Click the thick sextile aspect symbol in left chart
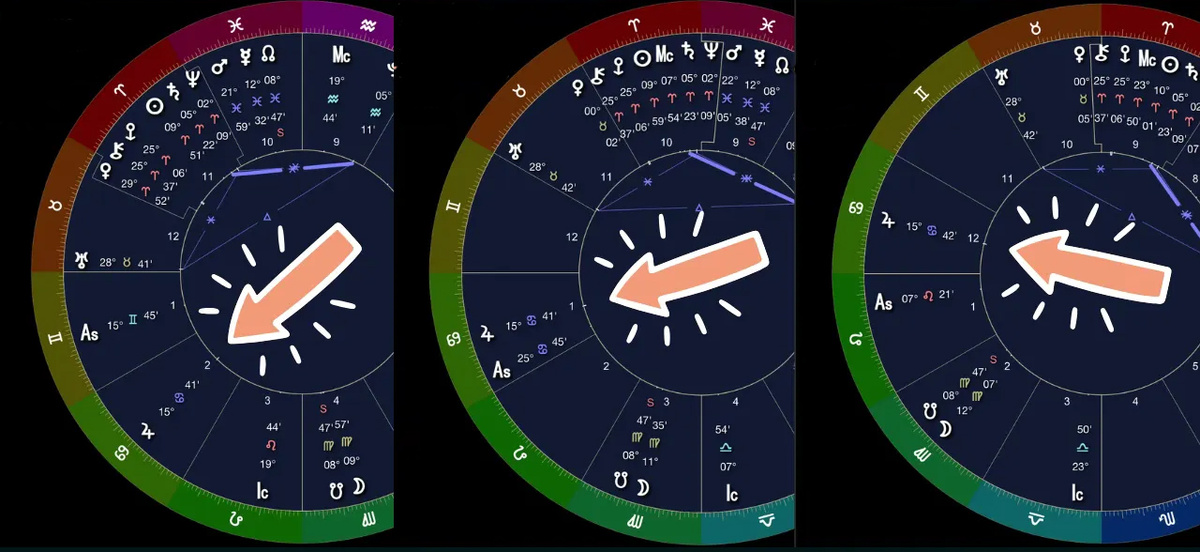This screenshot has height=552, width=1200. point(293,170)
